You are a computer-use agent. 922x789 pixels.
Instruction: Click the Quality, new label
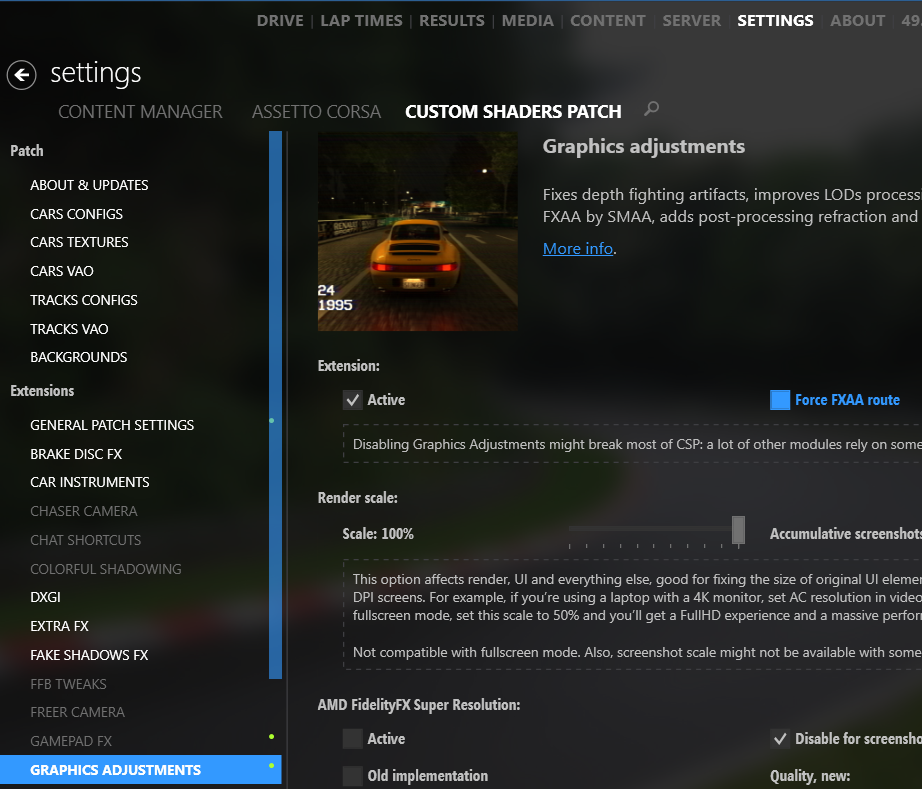[810, 777]
